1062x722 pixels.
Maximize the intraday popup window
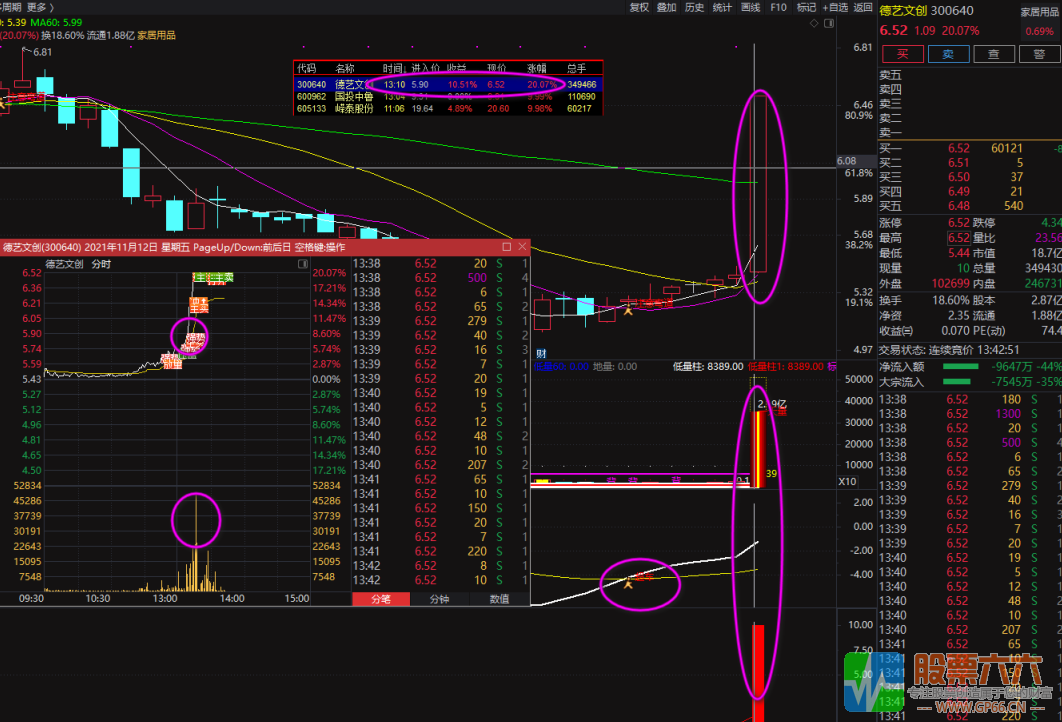tap(506, 247)
